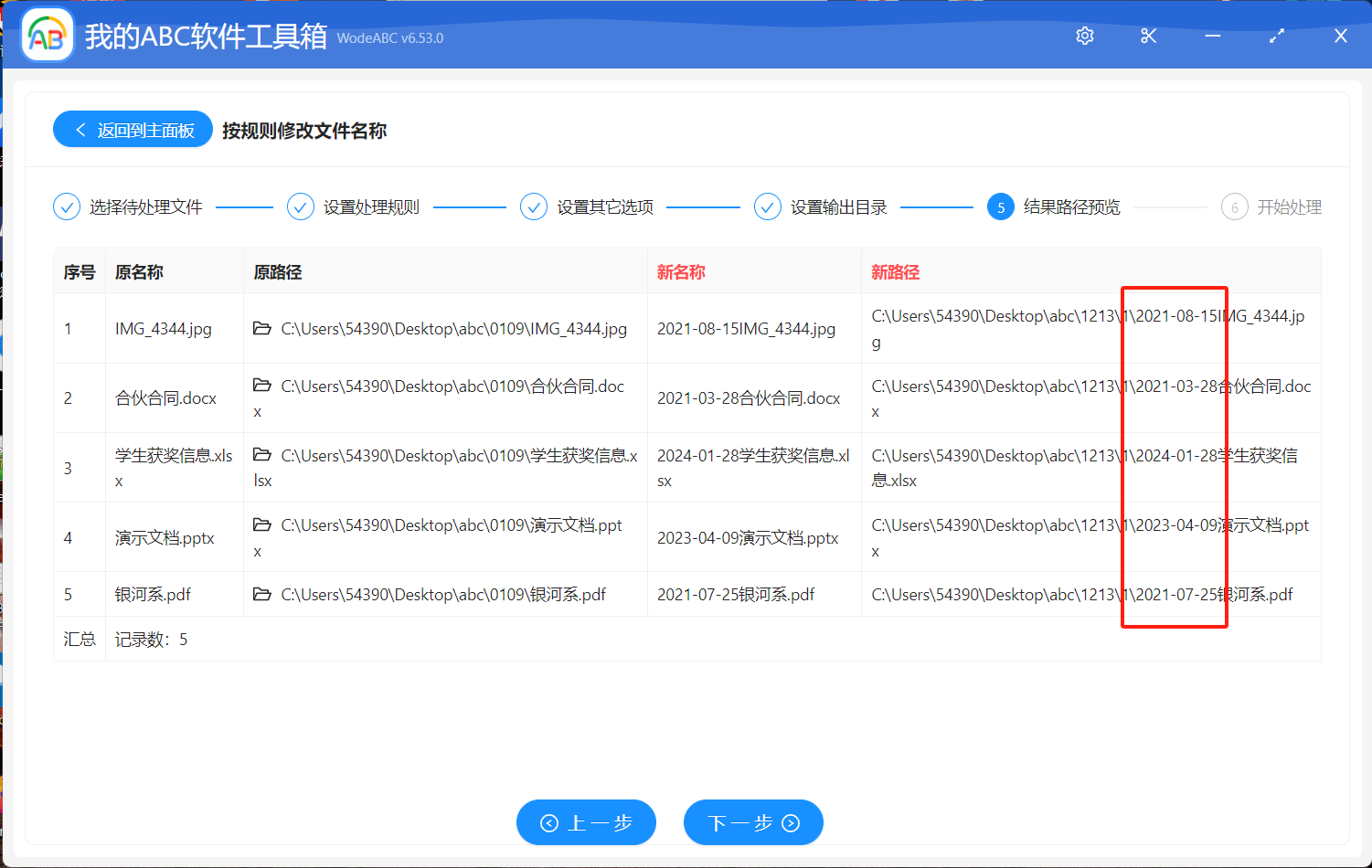
Task: Open folder icon for 合伙合同.docx original path
Action: coord(262,386)
